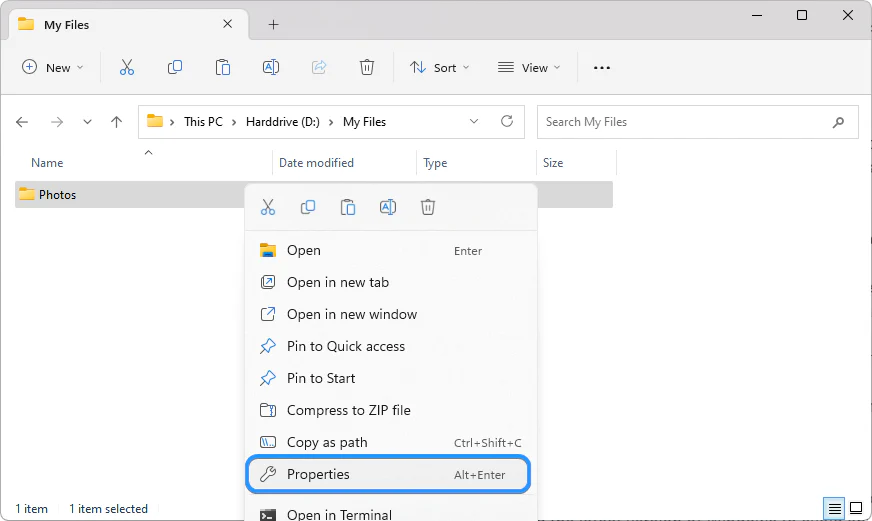The width and height of the screenshot is (872, 521).
Task: Click the Rename icon in the top toolbar
Action: click(271, 67)
